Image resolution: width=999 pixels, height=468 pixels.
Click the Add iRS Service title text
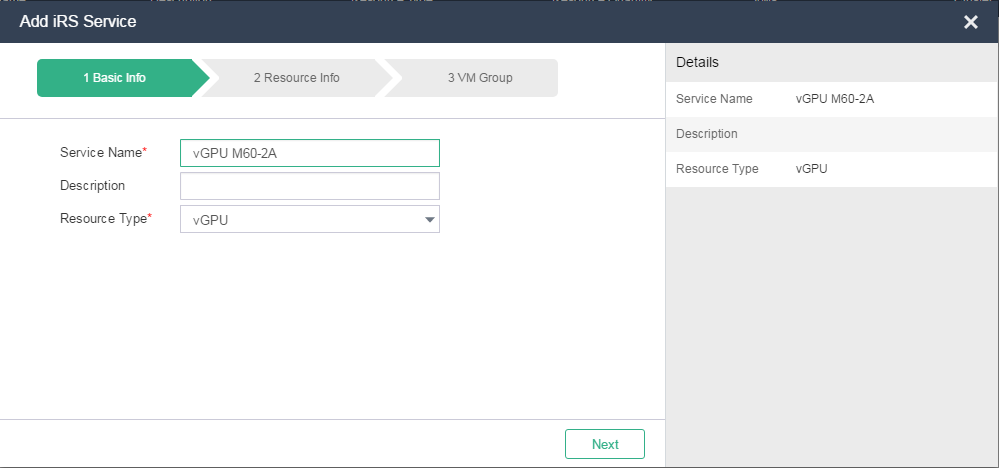coord(78,22)
